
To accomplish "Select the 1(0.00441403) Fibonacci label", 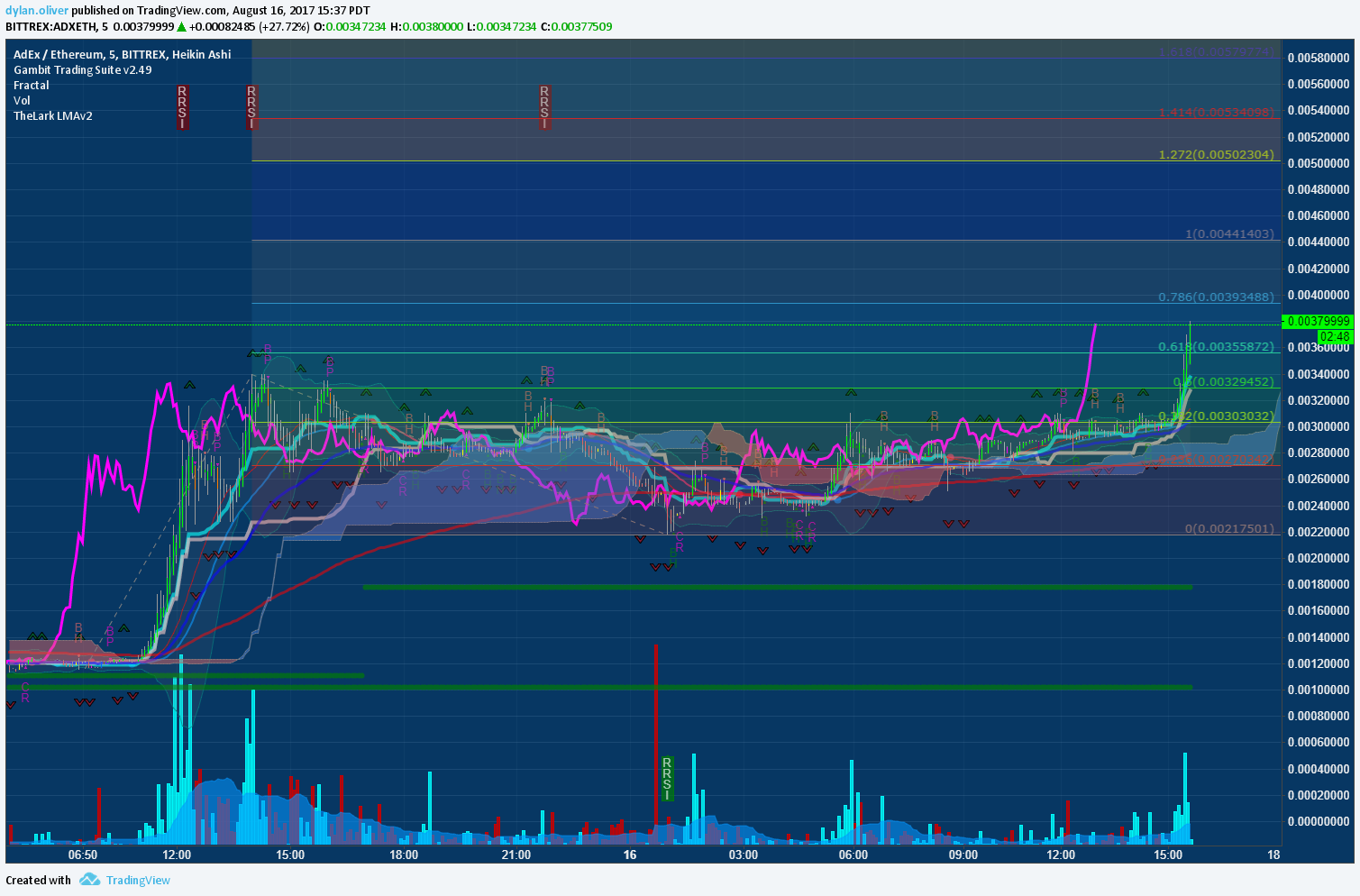I will 1229,233.
